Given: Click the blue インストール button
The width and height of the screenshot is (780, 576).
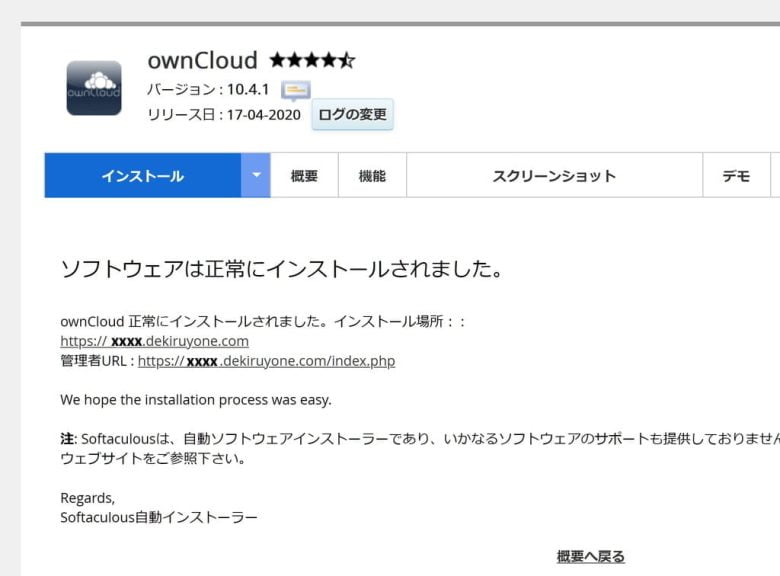Looking at the screenshot, I should tap(143, 176).
